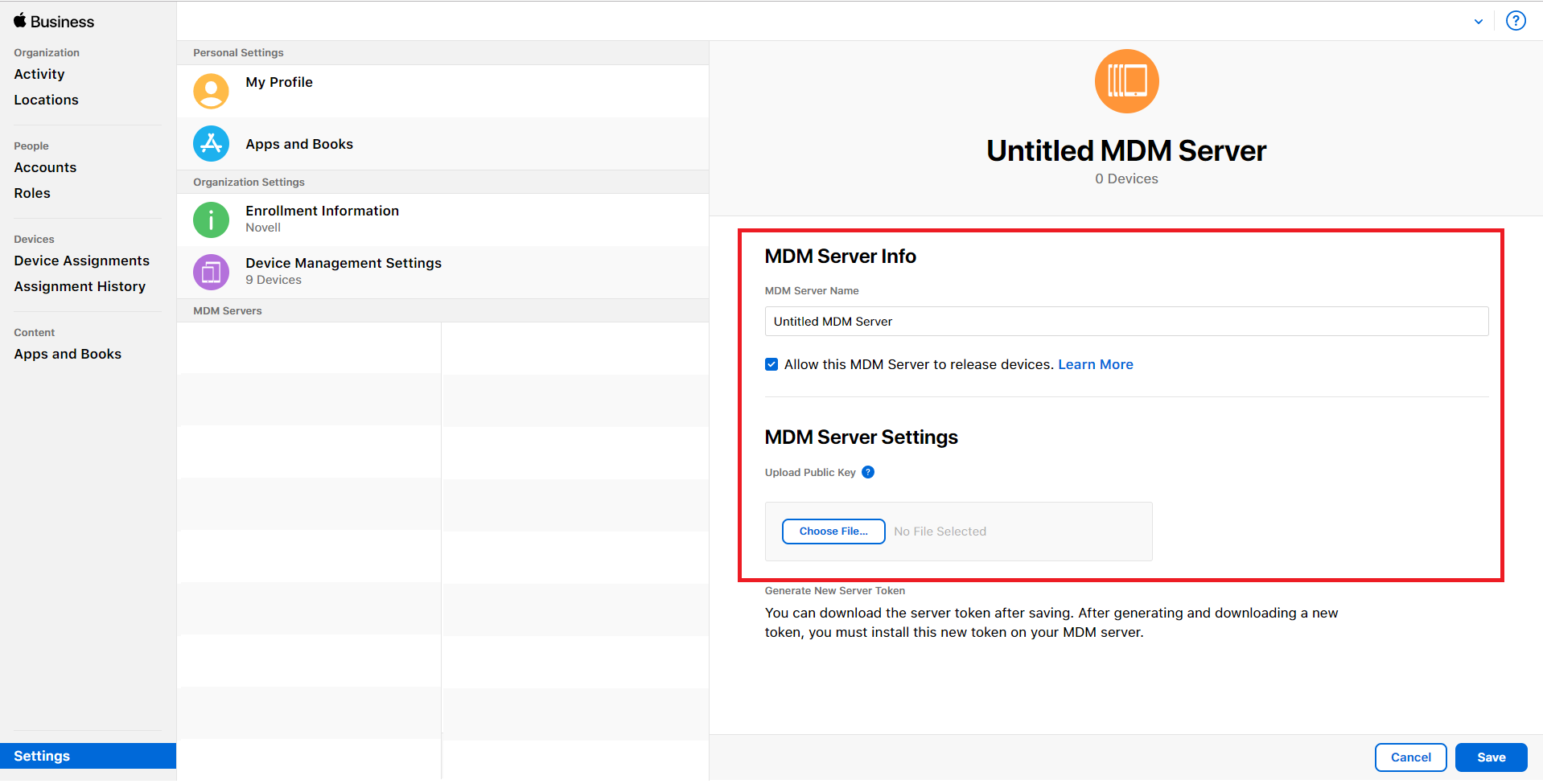Open the Activity section in sidebar
Viewport: 1543px width, 784px height.
point(39,74)
